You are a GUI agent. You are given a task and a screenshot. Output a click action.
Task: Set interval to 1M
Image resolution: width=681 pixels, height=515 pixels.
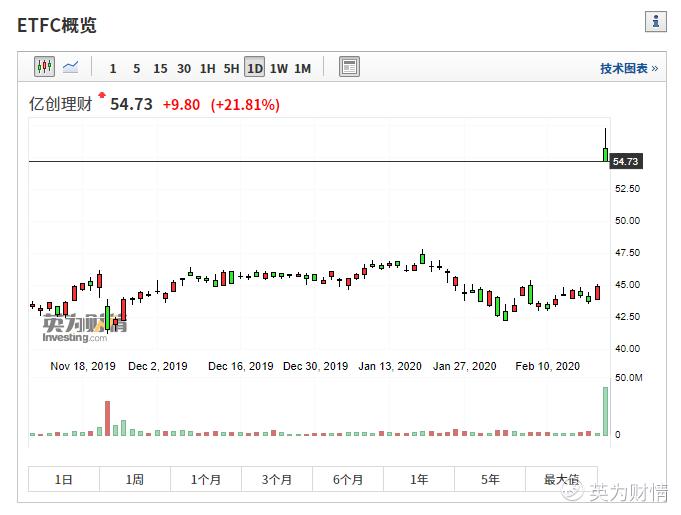(303, 69)
